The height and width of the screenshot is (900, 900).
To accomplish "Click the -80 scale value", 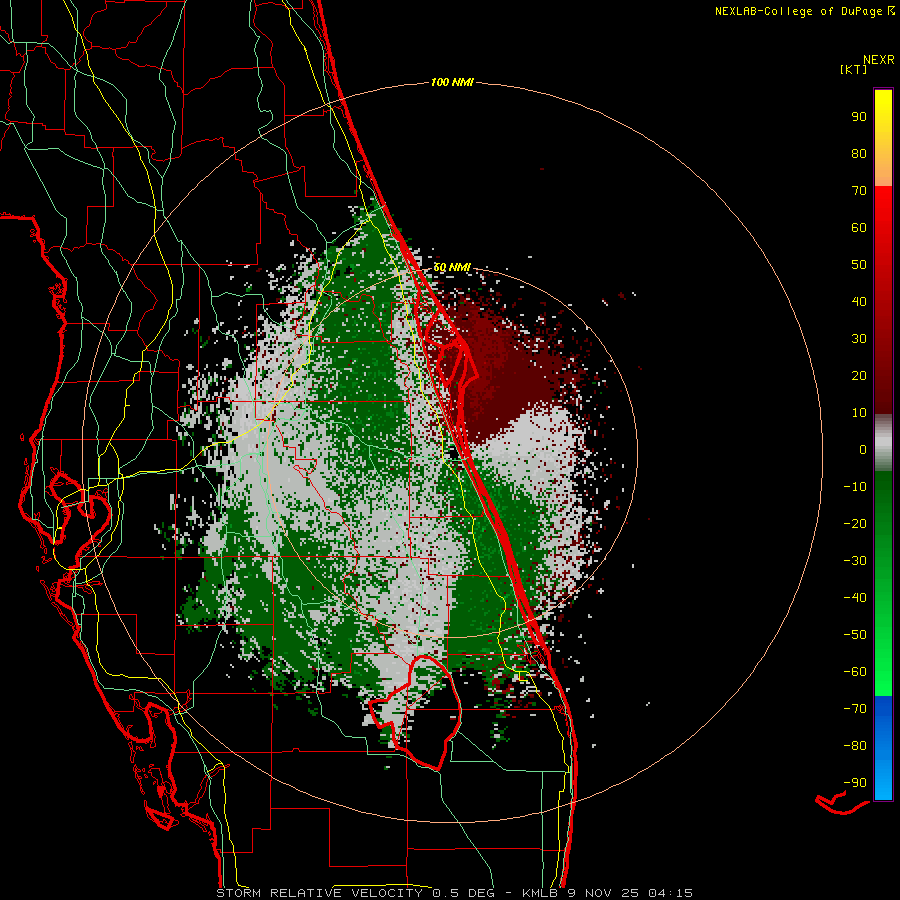I will point(855,746).
